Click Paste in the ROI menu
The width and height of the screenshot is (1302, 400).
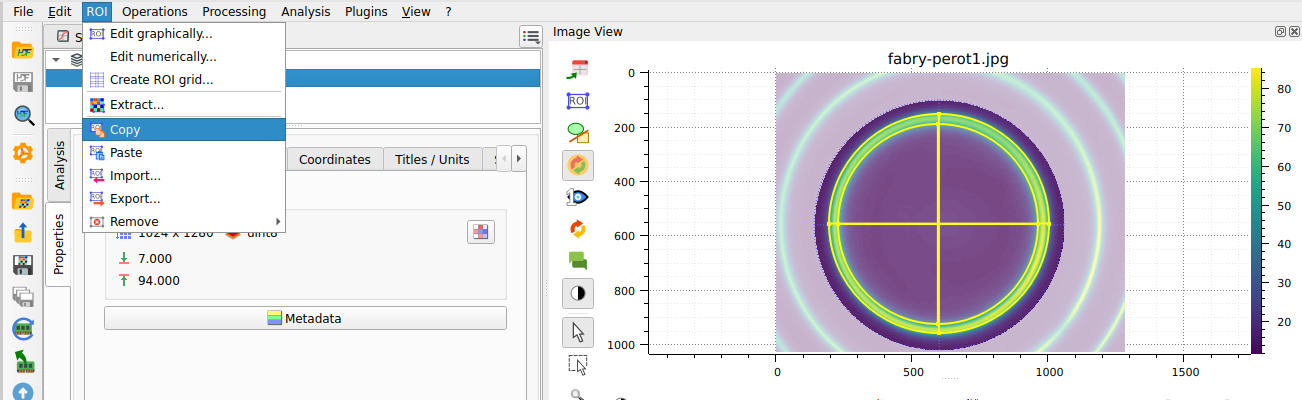[184, 153]
